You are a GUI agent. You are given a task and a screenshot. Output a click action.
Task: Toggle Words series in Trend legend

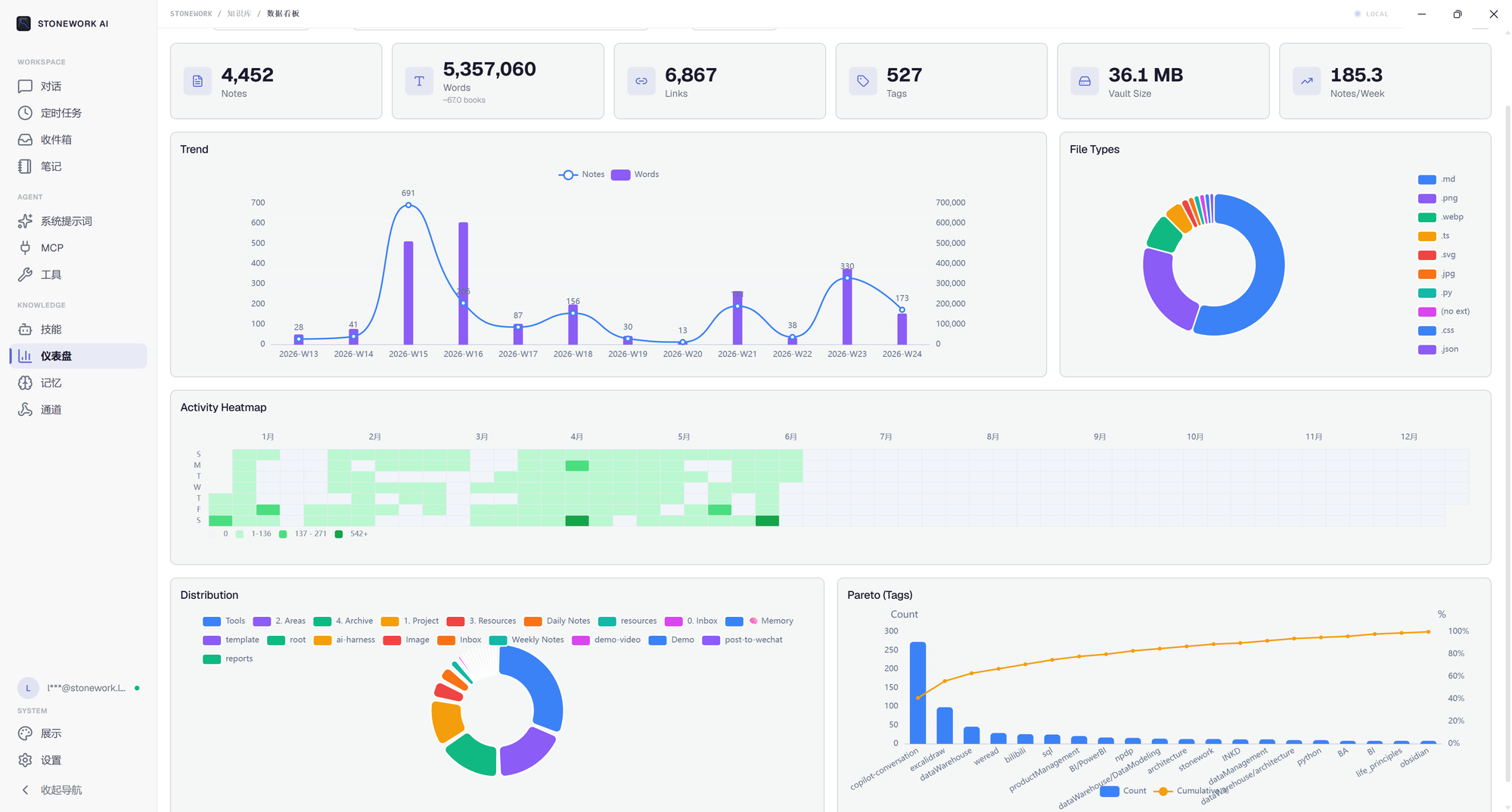[x=635, y=175]
